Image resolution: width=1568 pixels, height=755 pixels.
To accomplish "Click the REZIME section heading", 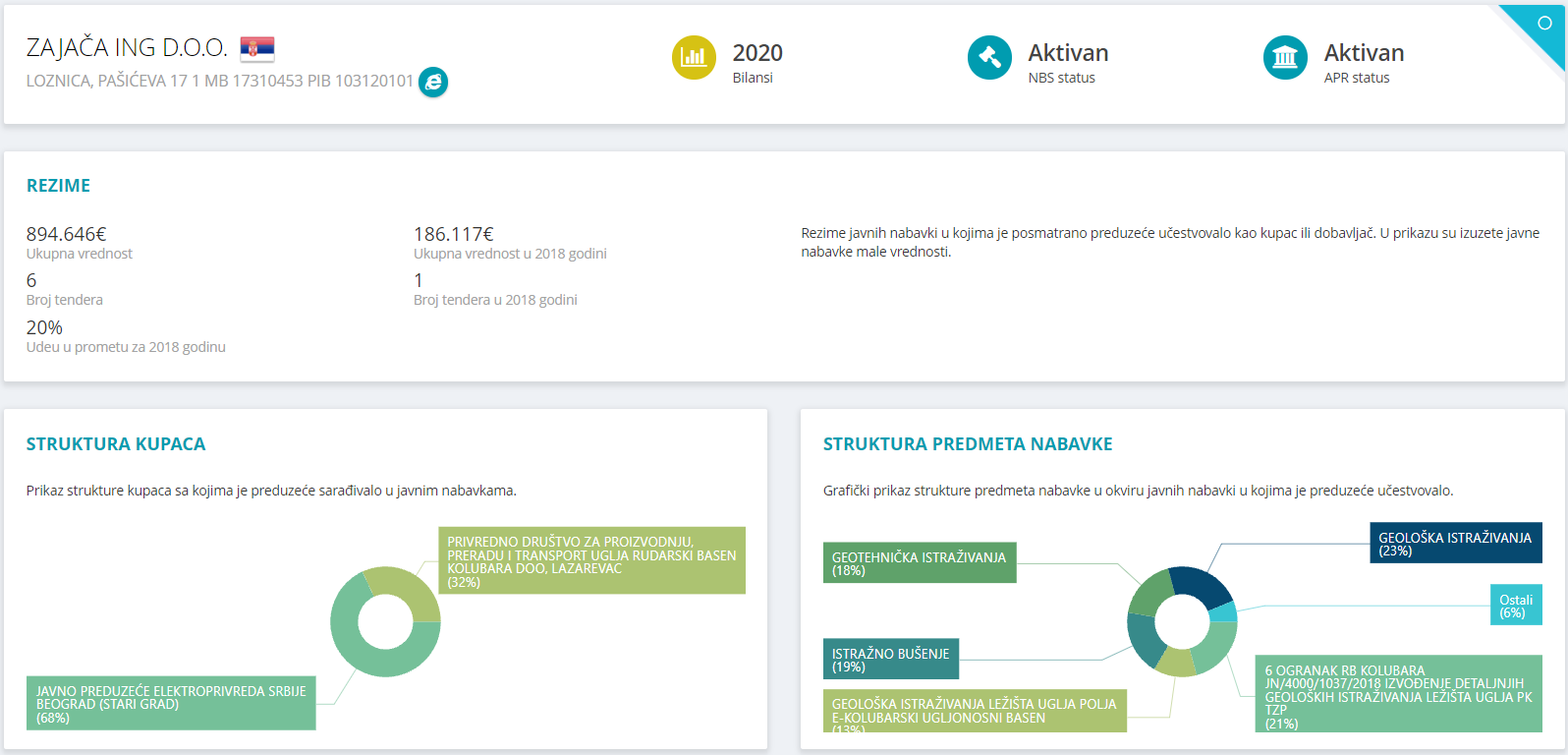I will coord(58,186).
